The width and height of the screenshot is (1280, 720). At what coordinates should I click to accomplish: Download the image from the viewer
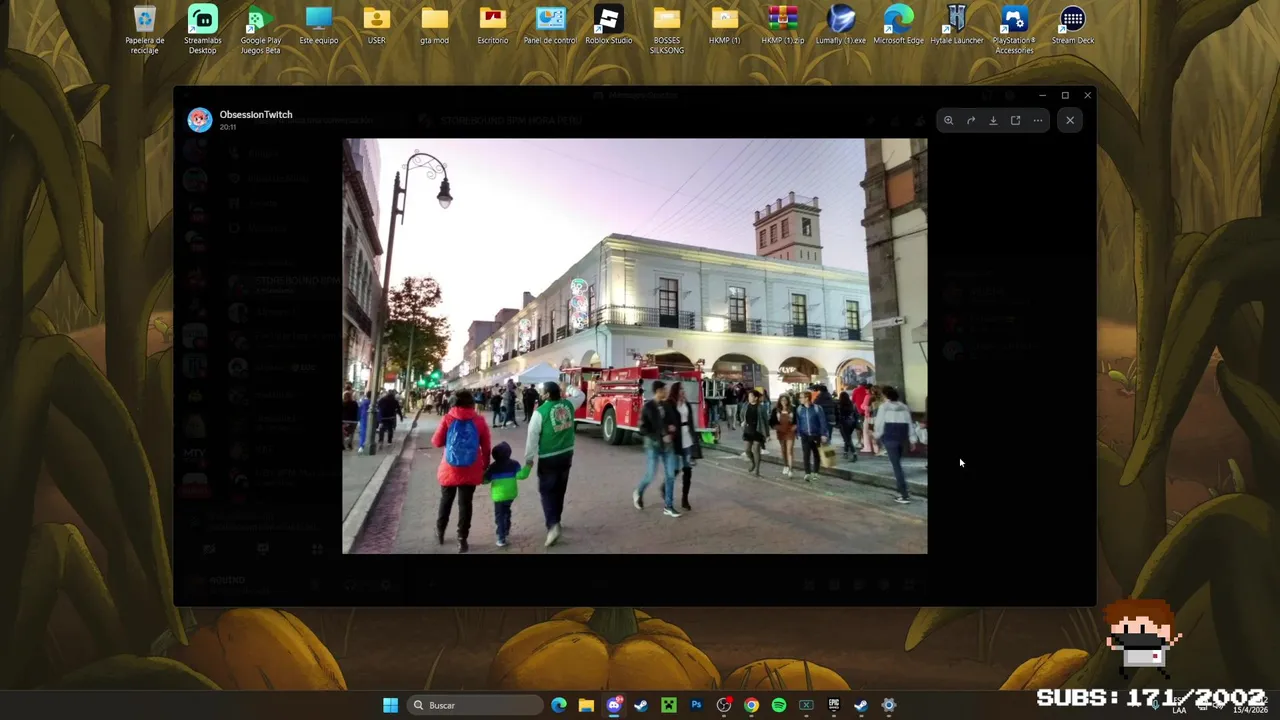(x=993, y=121)
